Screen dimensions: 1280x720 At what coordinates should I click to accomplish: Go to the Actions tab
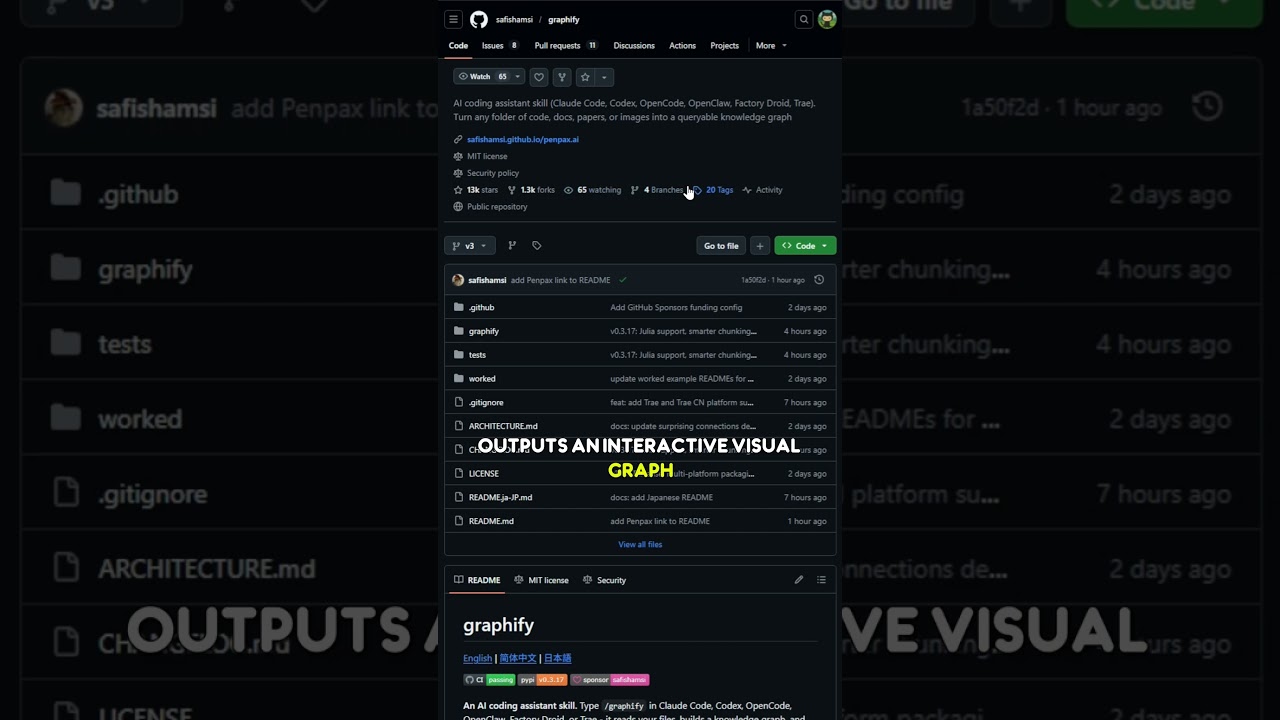coord(682,46)
